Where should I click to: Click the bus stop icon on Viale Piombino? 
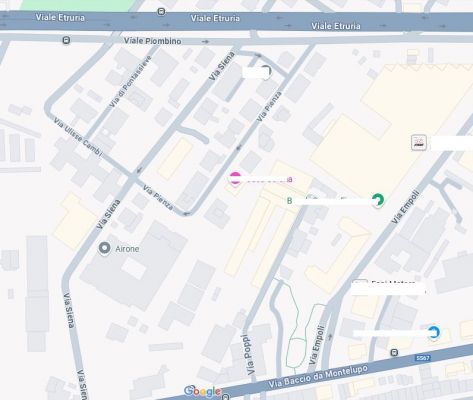click(66, 40)
